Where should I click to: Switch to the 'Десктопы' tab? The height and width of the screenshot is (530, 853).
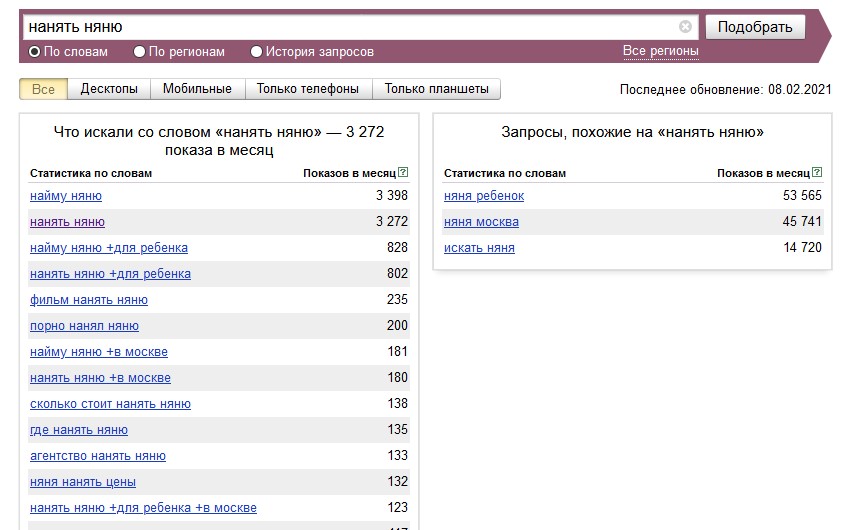click(x=109, y=89)
